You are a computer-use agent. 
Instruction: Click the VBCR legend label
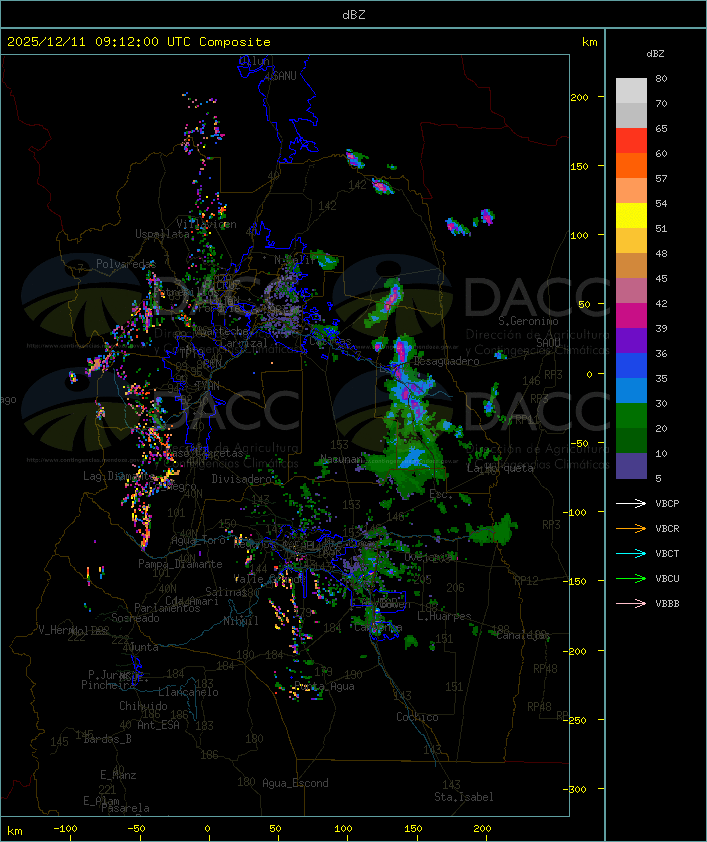tap(667, 528)
